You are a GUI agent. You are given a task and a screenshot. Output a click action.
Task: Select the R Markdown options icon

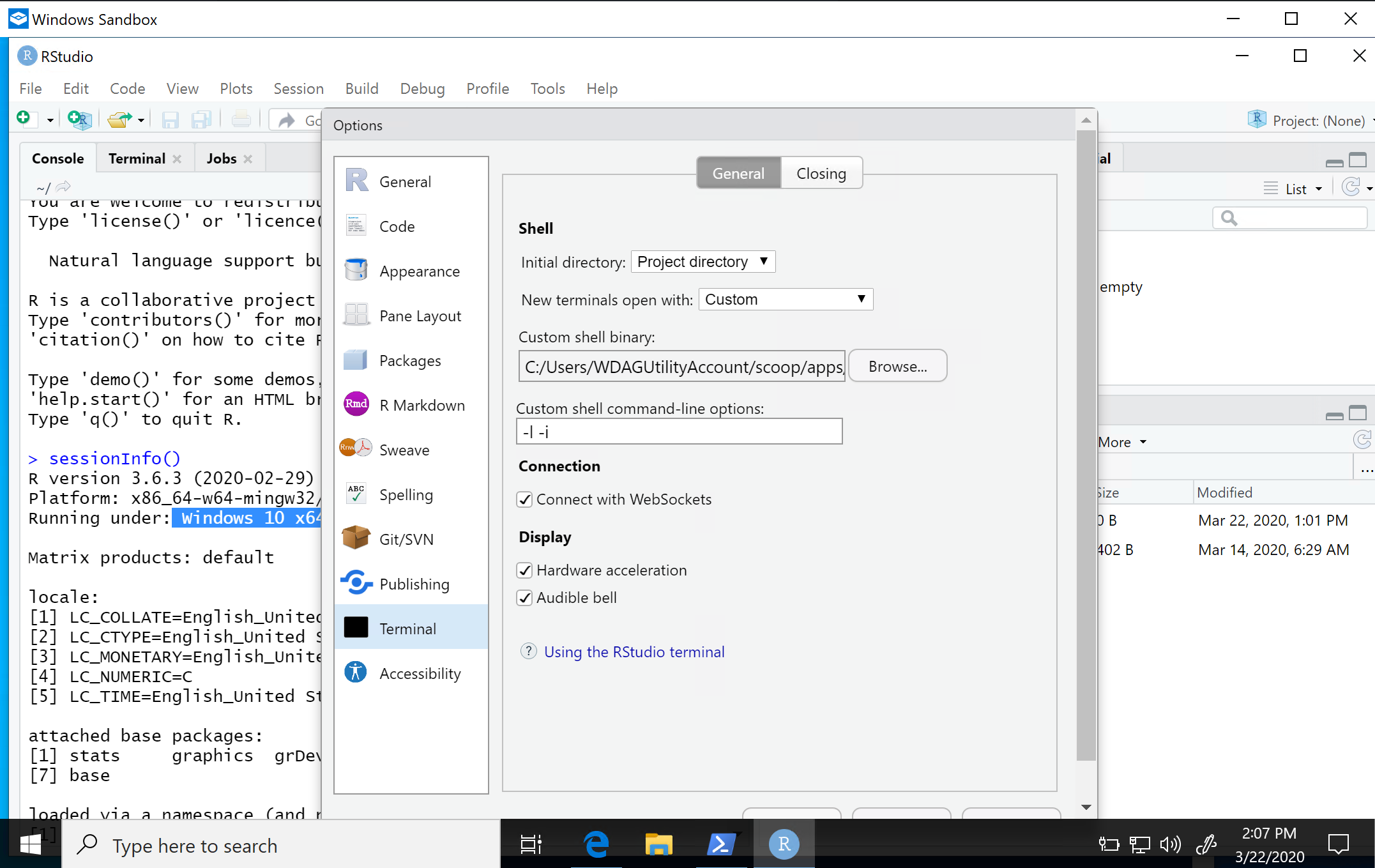tap(356, 405)
